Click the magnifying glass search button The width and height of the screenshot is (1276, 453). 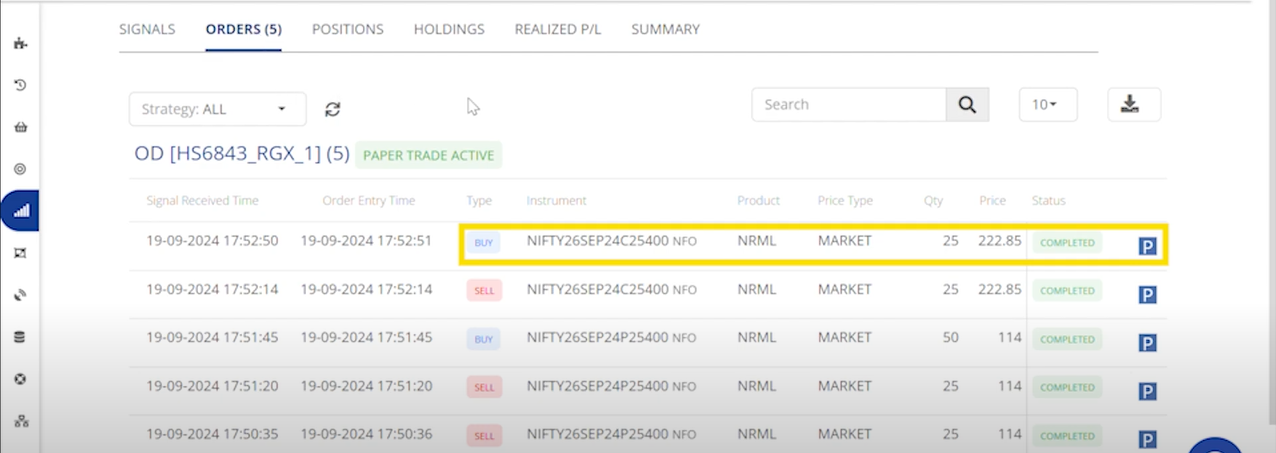[x=967, y=105]
